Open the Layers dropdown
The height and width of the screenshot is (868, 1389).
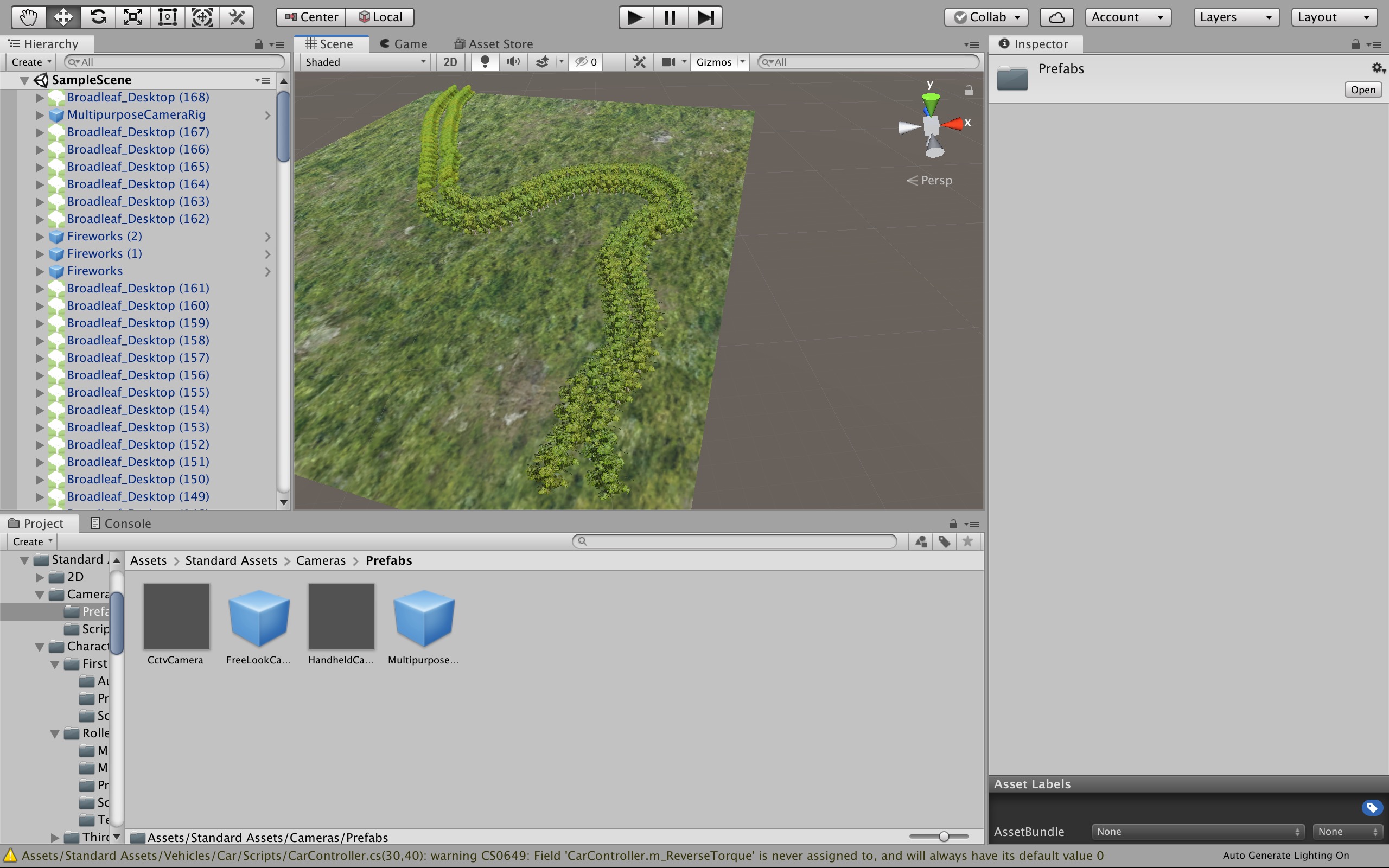coord(1236,17)
